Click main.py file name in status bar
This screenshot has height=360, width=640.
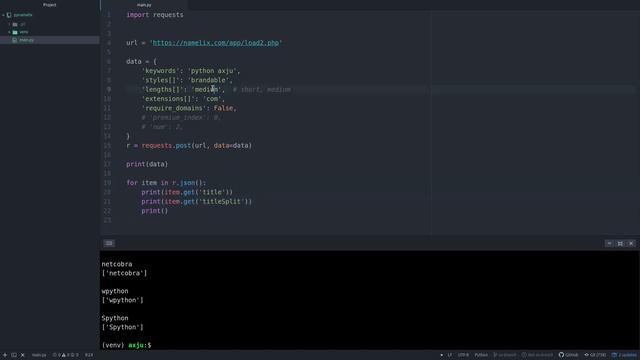pyautogui.click(x=39, y=355)
